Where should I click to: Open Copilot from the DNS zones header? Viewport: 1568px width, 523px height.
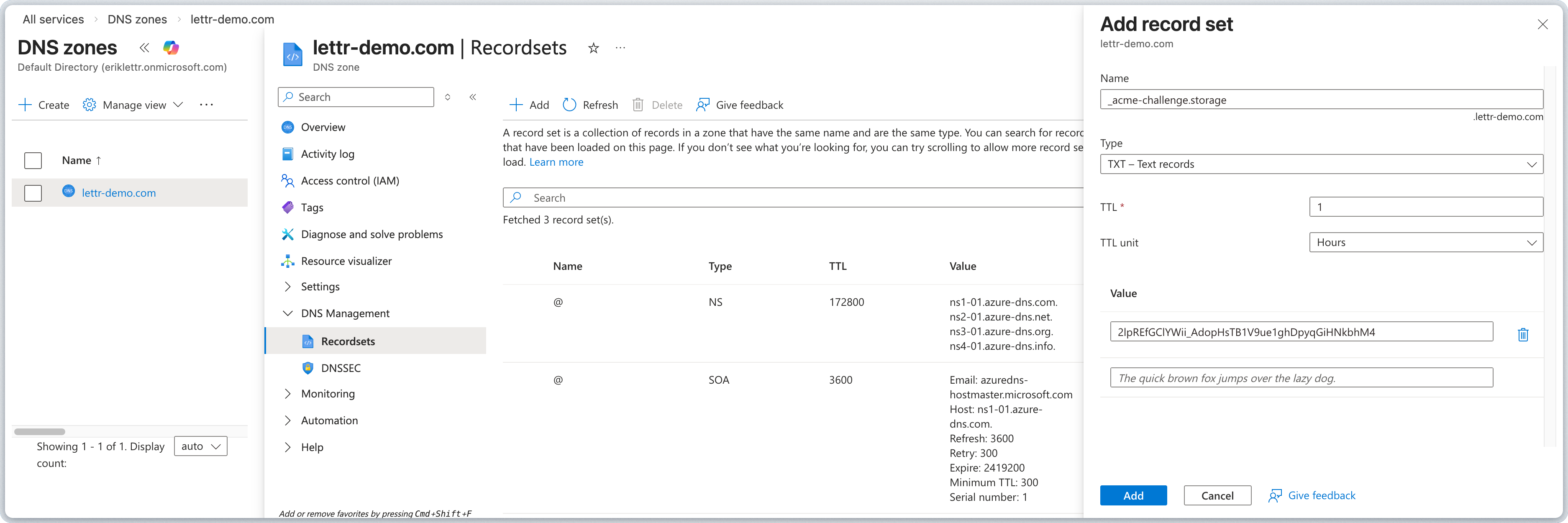point(171,48)
